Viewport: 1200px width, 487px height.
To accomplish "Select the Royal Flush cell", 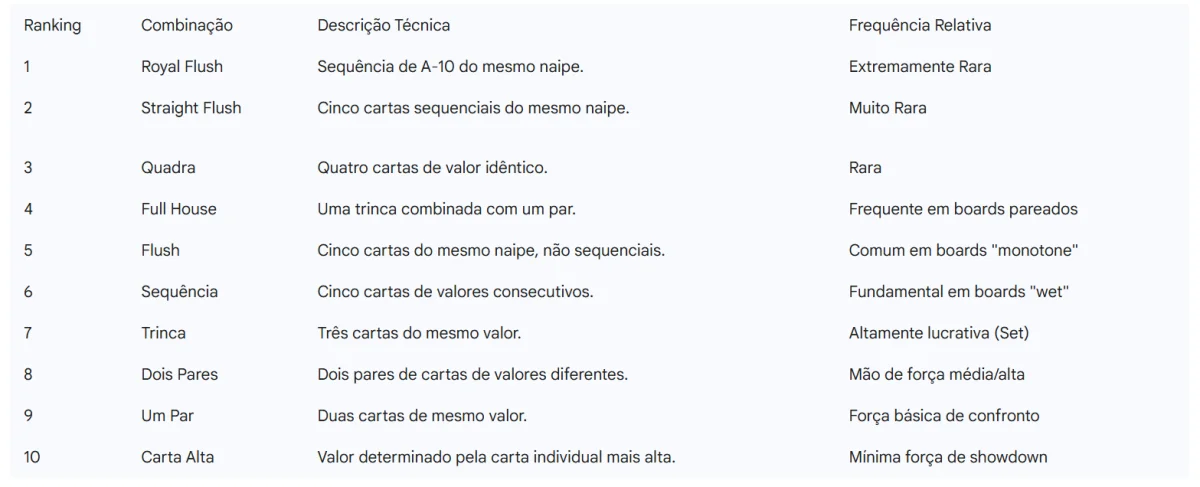I will point(181,67).
